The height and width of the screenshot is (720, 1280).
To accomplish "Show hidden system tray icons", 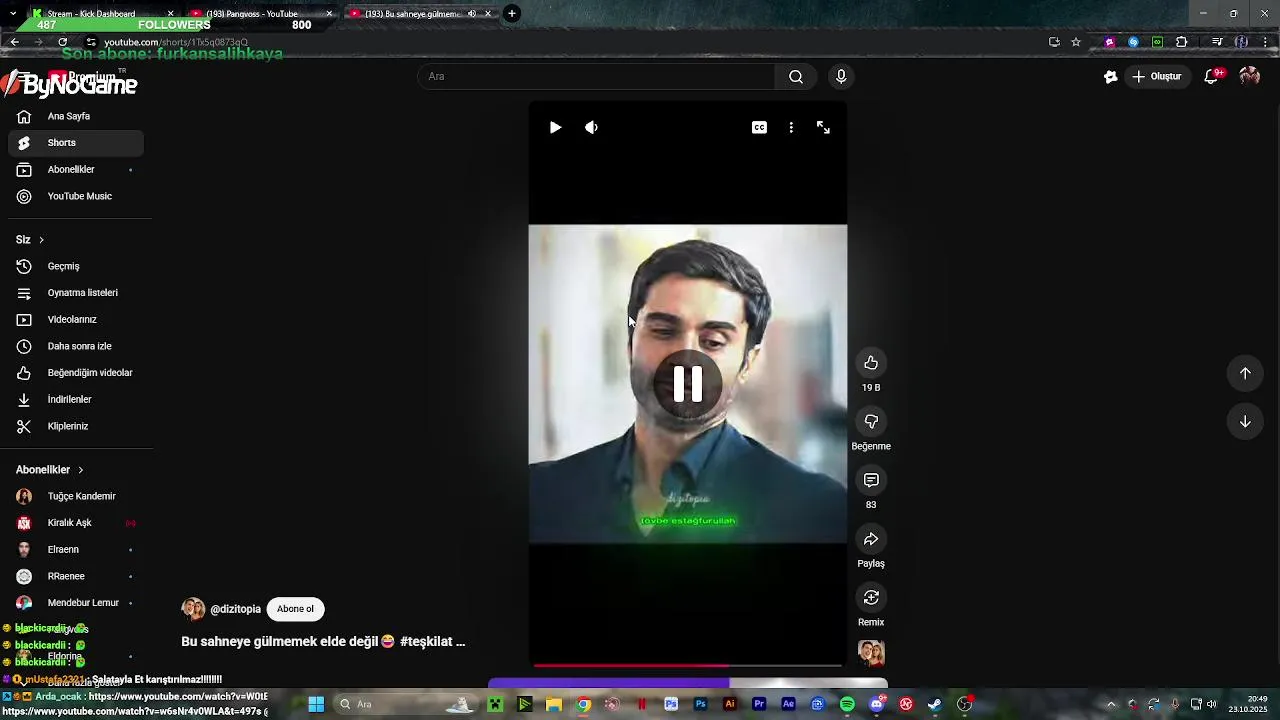I will 1111,704.
